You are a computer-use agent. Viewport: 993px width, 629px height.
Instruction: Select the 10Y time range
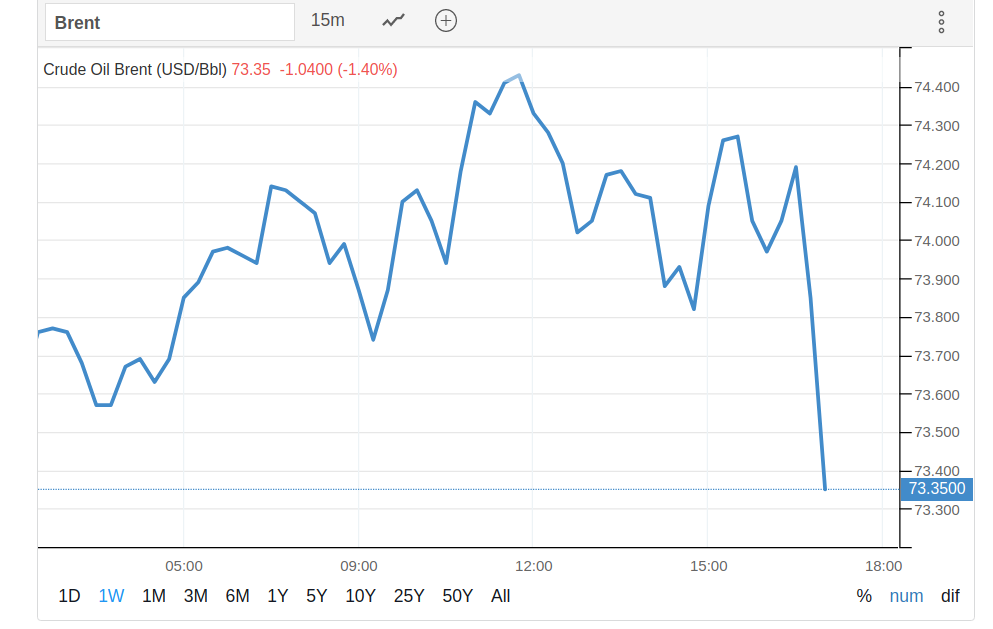coord(360,596)
